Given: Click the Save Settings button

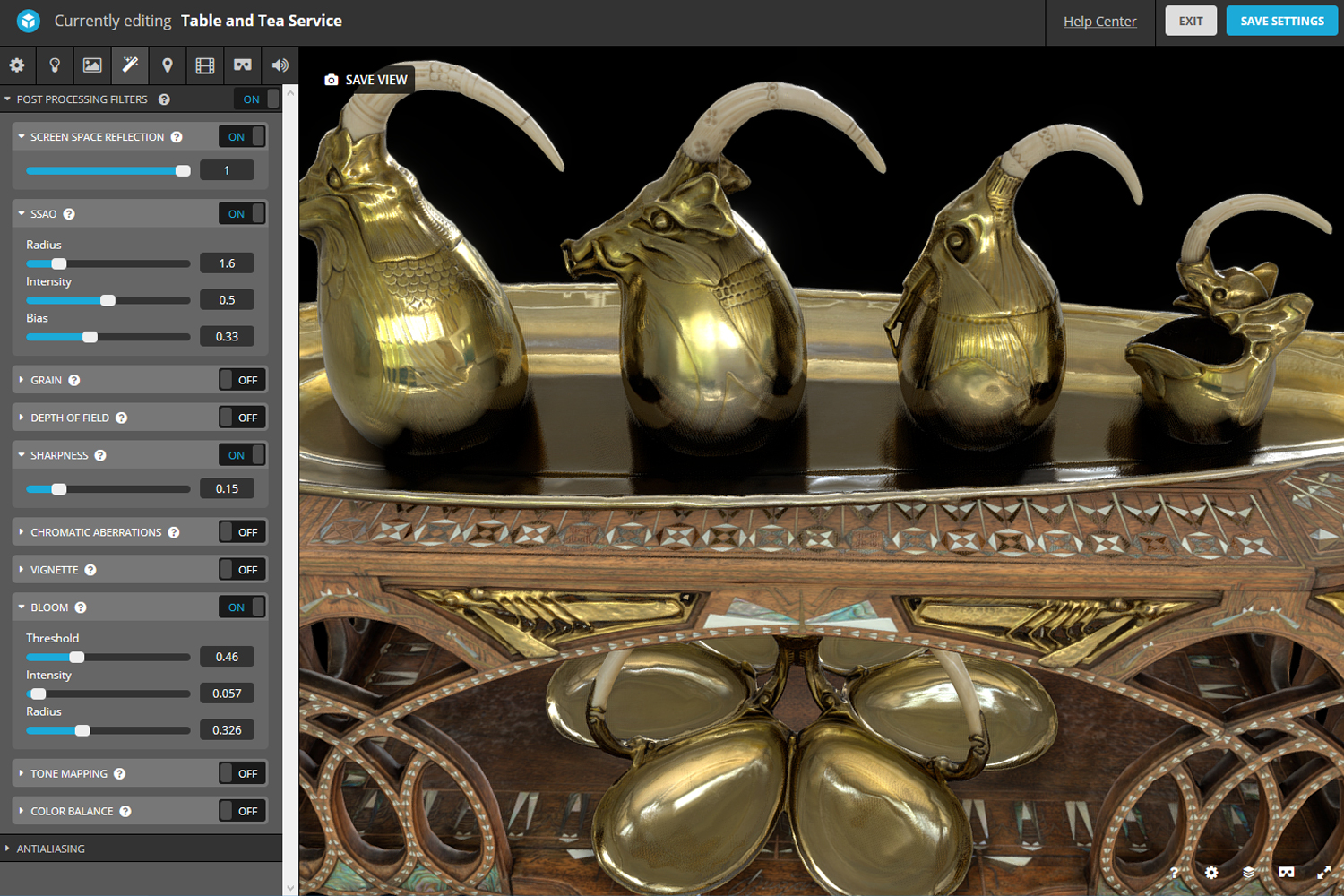Looking at the screenshot, I should (x=1281, y=21).
